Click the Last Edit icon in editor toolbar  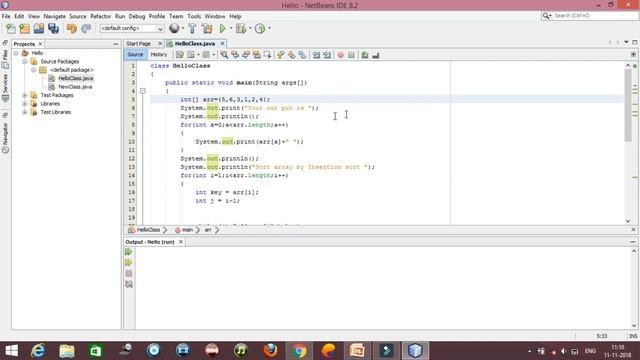[x=180, y=55]
